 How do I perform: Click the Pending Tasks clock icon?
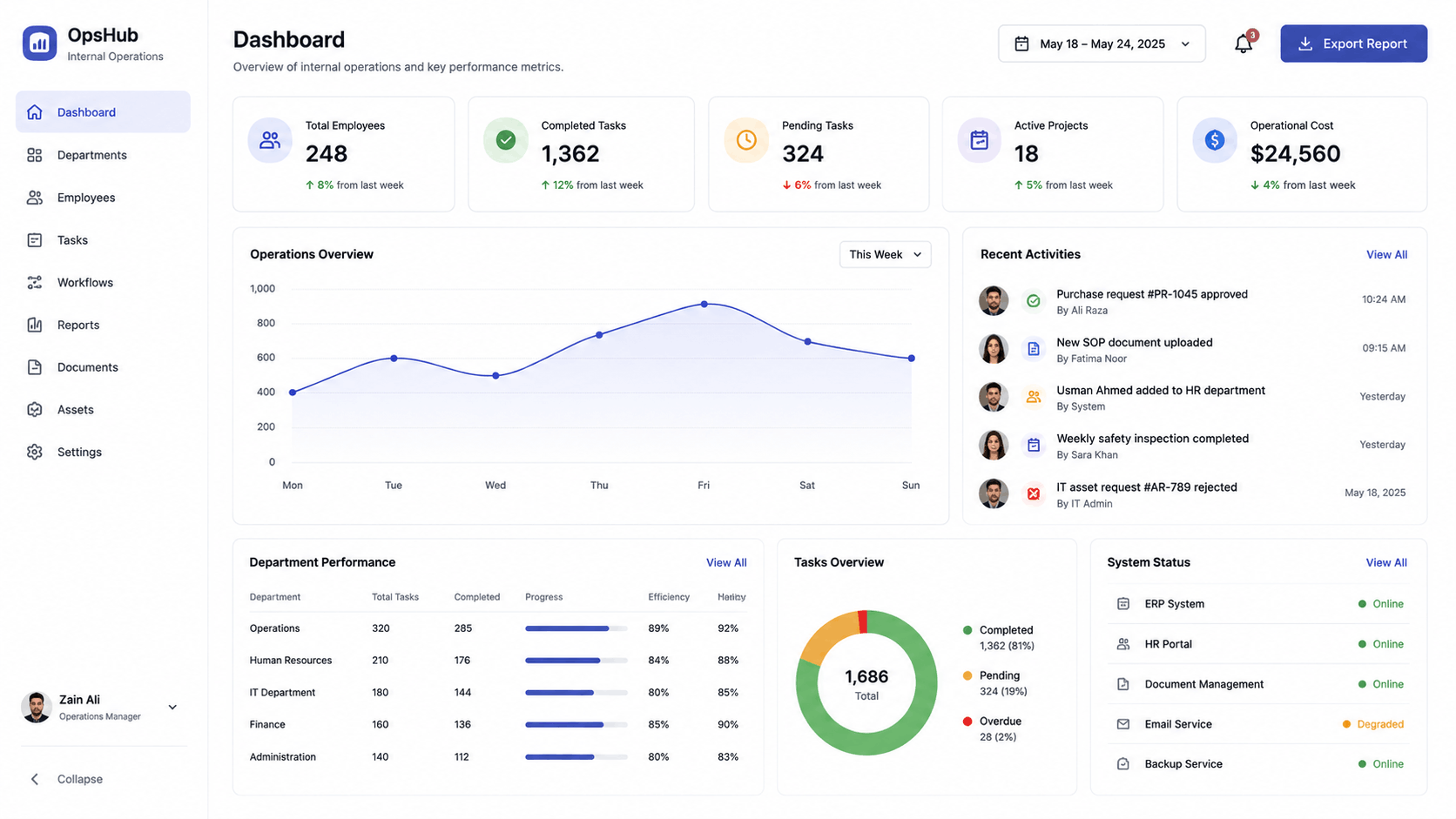746,140
